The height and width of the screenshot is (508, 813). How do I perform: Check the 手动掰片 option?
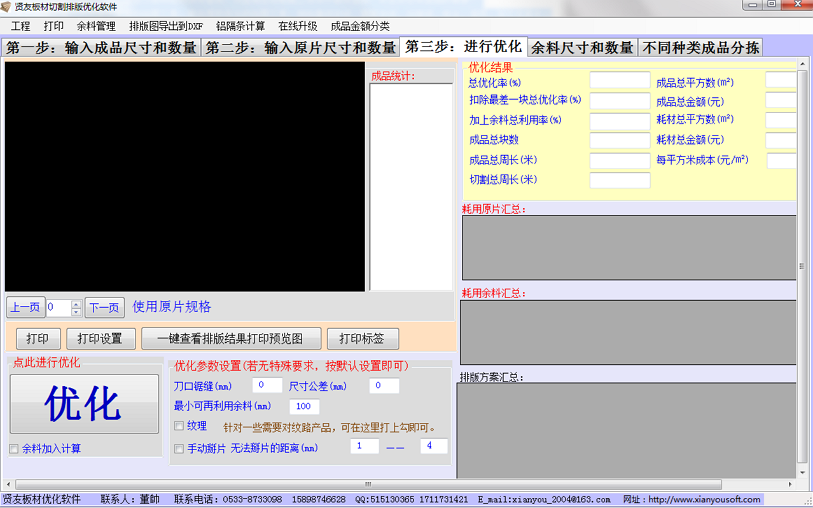point(179,448)
